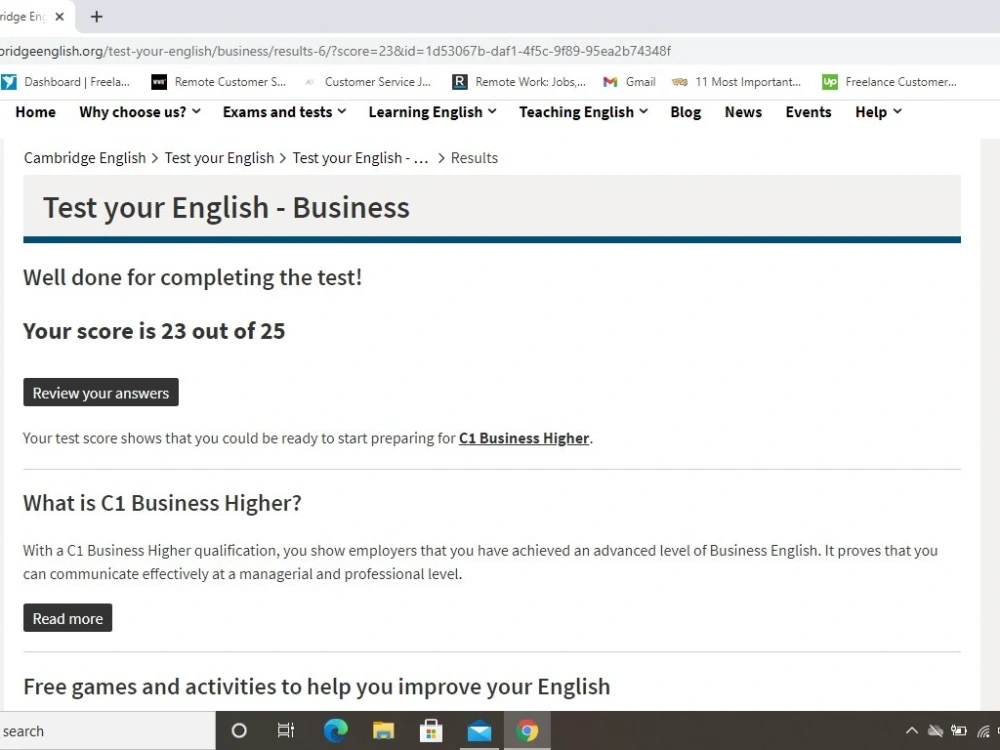Viewport: 1000px width, 750px height.
Task: Open the Upwork Freelance Customer bookmark
Action: 889,82
